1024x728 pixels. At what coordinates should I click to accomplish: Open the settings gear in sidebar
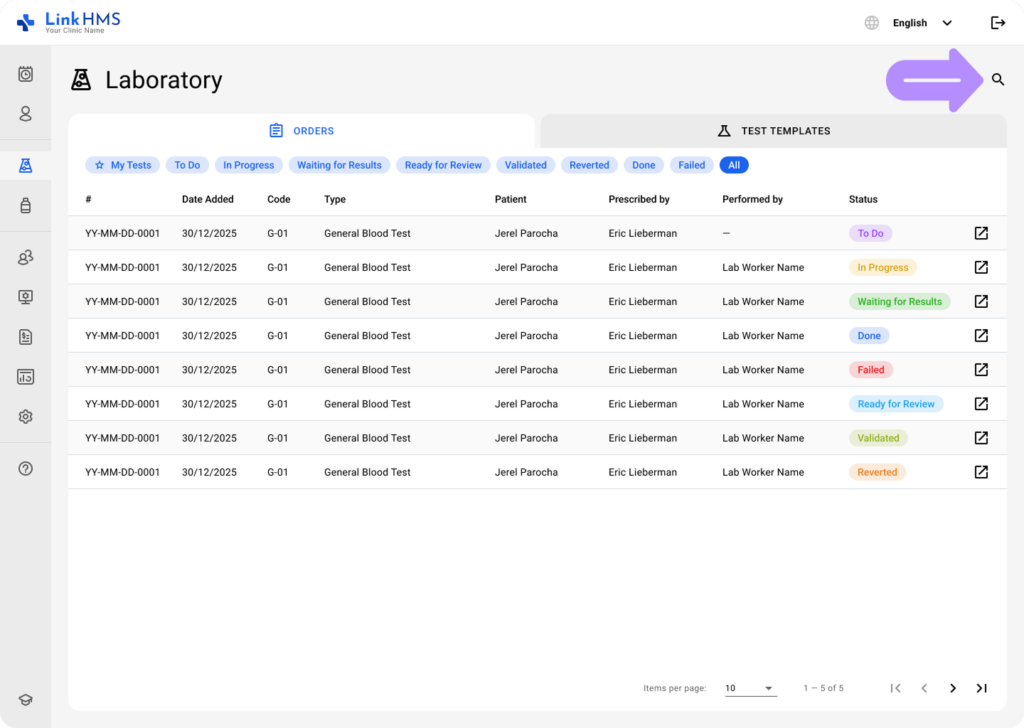[x=26, y=417]
